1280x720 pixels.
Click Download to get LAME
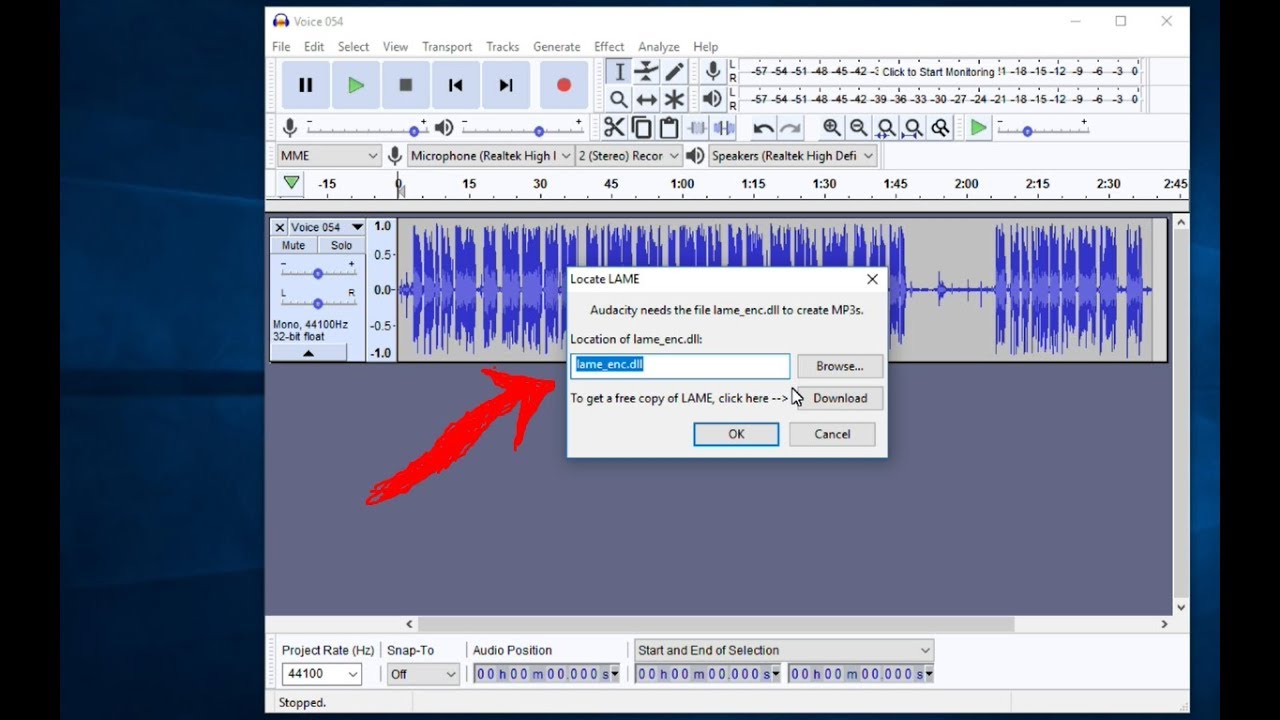(840, 398)
